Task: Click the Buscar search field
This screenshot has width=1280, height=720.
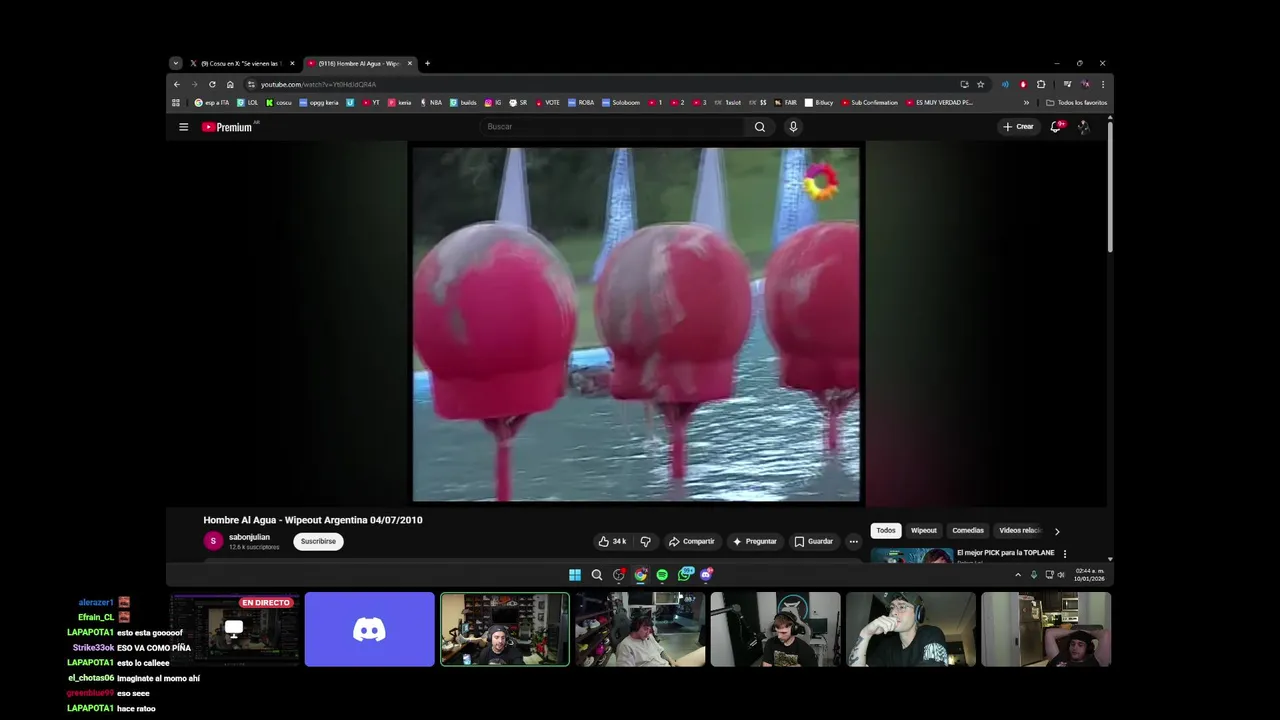Action: click(x=612, y=127)
